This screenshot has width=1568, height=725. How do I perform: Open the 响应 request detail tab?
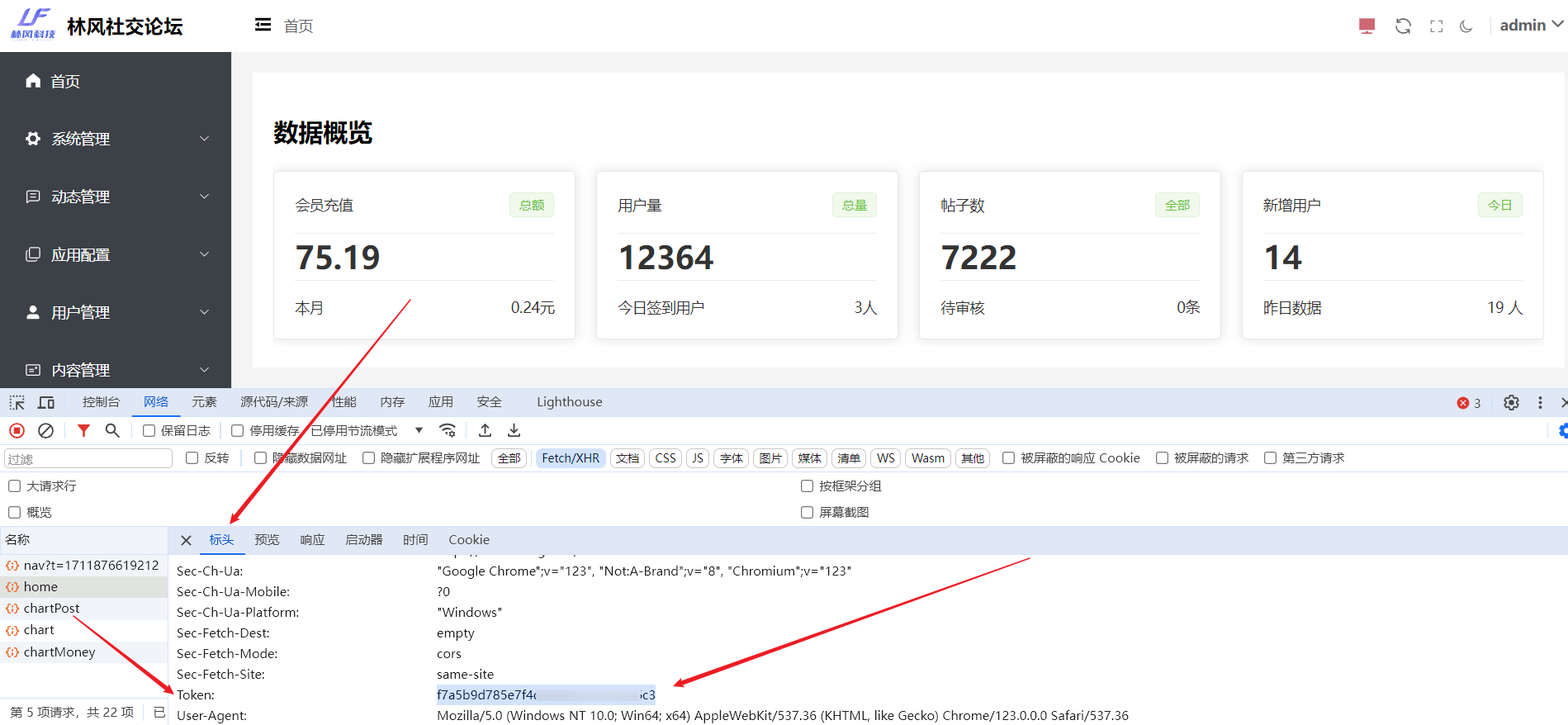click(312, 540)
